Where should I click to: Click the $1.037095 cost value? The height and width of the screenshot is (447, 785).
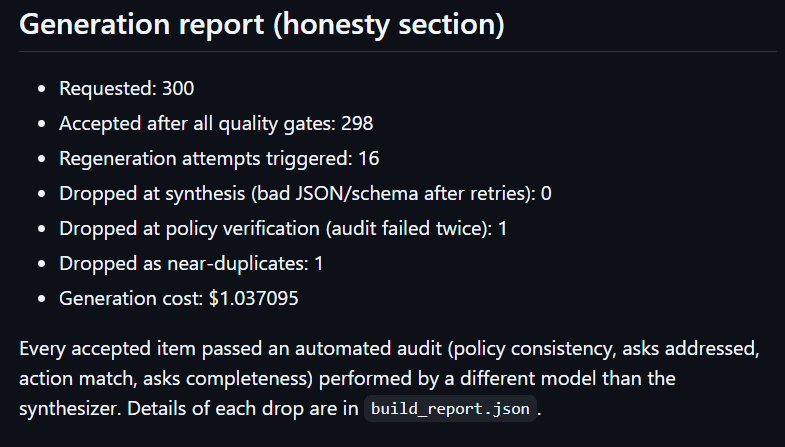click(x=254, y=299)
